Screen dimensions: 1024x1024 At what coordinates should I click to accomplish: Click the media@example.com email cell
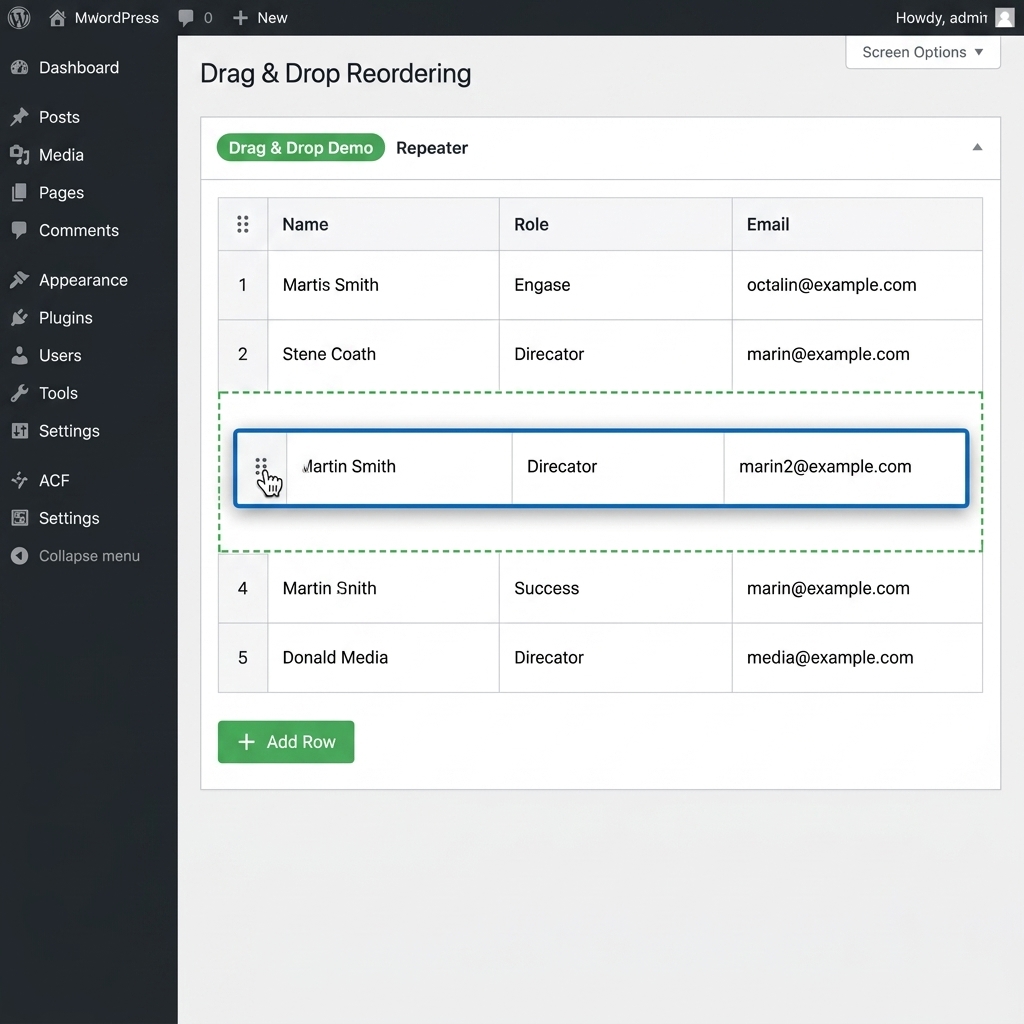tap(857, 657)
